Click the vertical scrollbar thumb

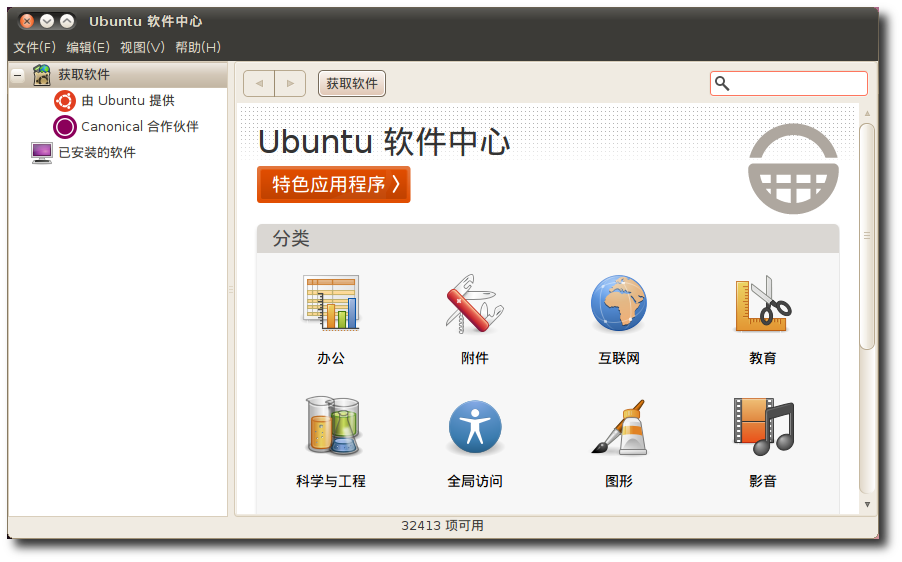coord(866,236)
